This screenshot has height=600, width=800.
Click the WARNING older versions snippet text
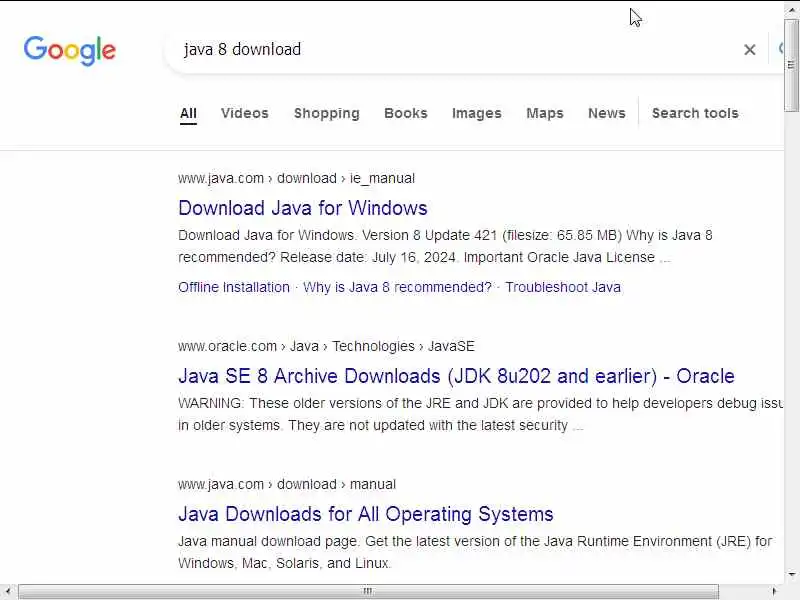481,414
